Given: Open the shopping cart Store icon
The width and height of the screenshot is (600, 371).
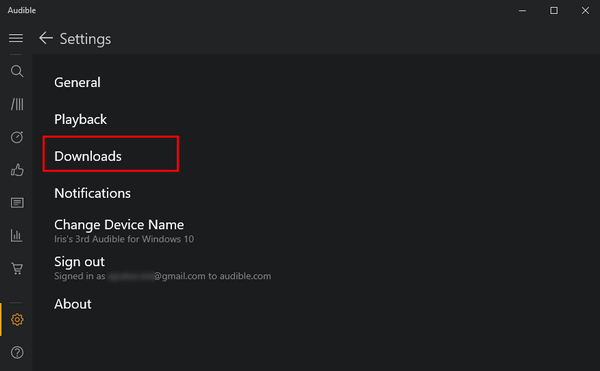Looking at the screenshot, I should pyautogui.click(x=17, y=268).
